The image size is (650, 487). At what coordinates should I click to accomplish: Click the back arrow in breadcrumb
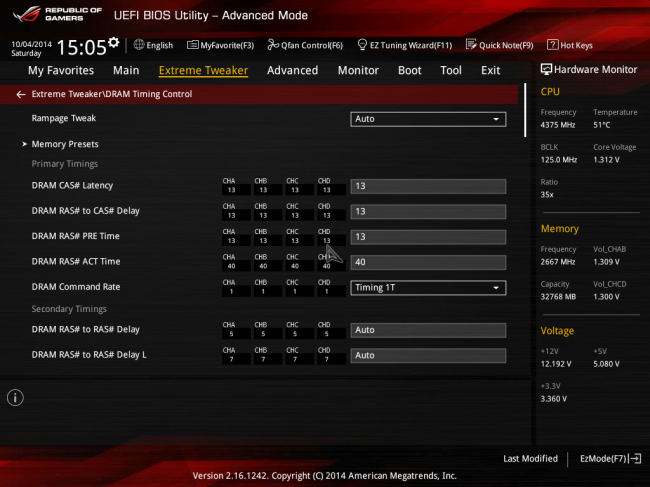(x=21, y=94)
